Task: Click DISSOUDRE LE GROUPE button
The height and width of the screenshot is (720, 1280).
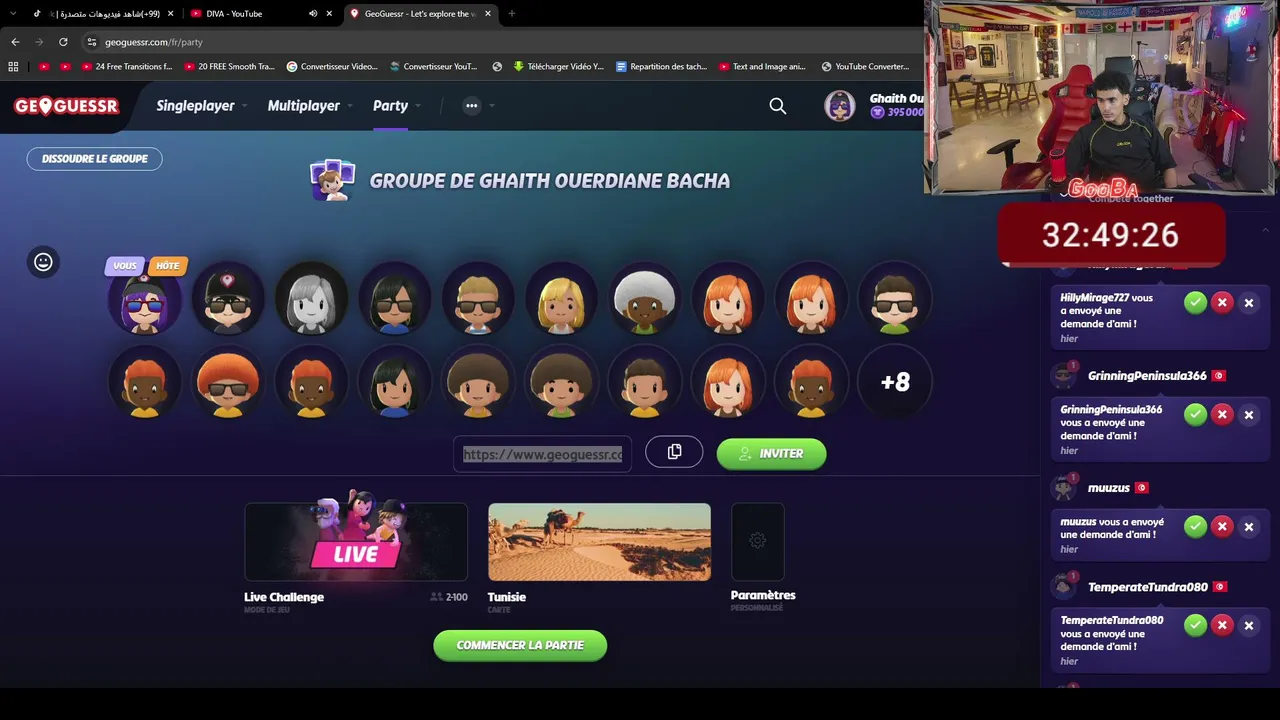Action: [94, 159]
